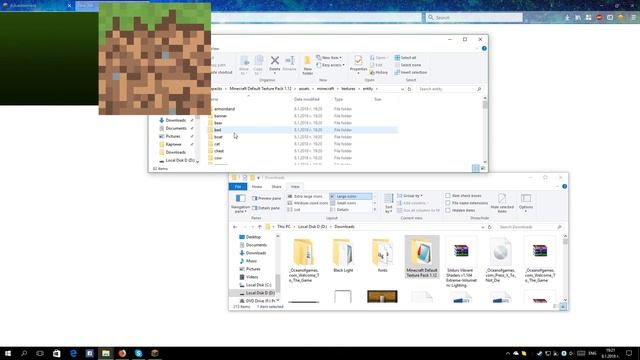Click the Copy to icon in the ribbon
The width and height of the screenshot is (640, 360).
point(258,65)
